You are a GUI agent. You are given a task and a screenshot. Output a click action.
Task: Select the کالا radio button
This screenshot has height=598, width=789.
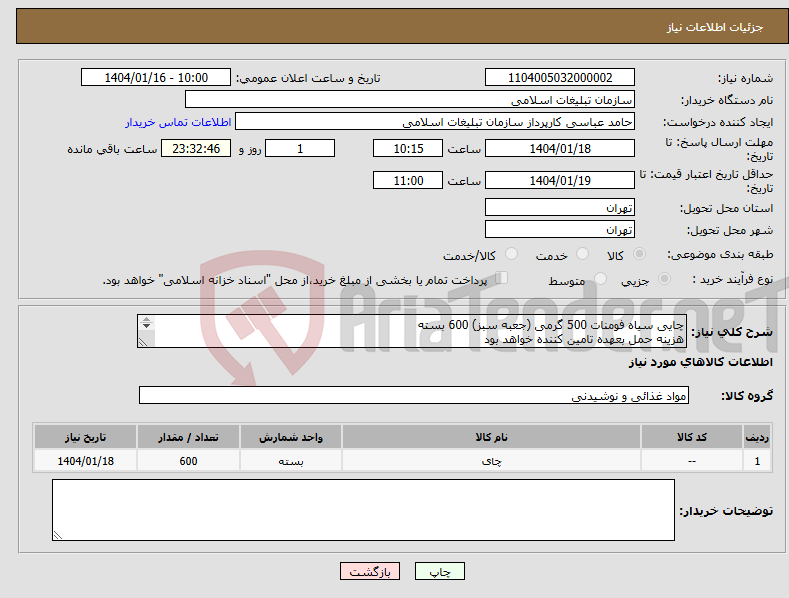pyautogui.click(x=640, y=254)
